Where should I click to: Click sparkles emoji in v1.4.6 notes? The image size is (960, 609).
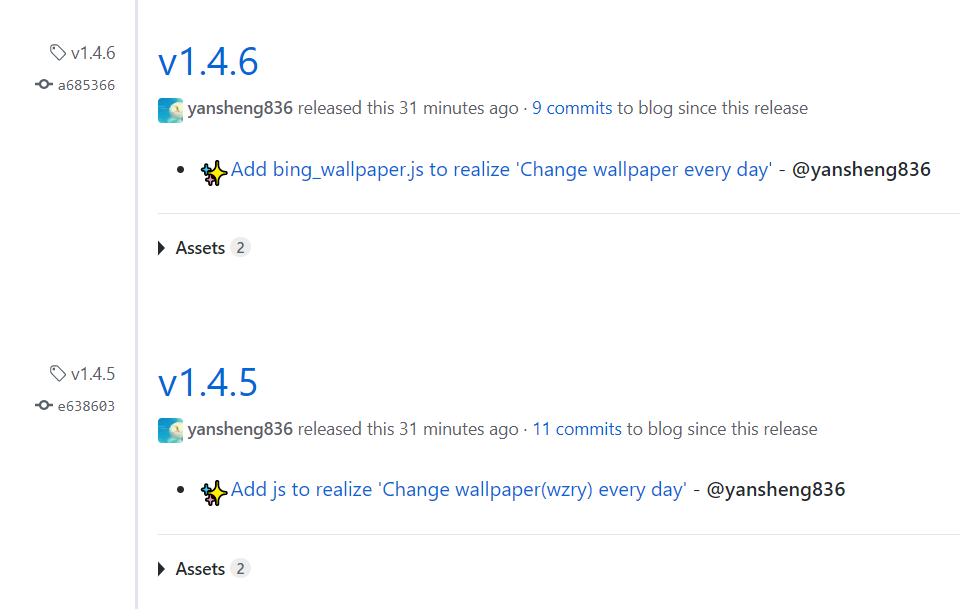tap(214, 173)
